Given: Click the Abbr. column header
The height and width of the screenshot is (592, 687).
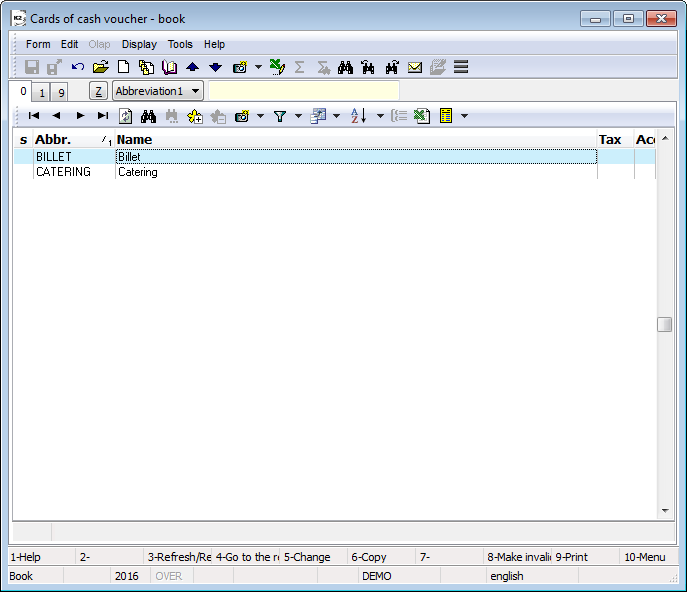Looking at the screenshot, I should (x=74, y=140).
